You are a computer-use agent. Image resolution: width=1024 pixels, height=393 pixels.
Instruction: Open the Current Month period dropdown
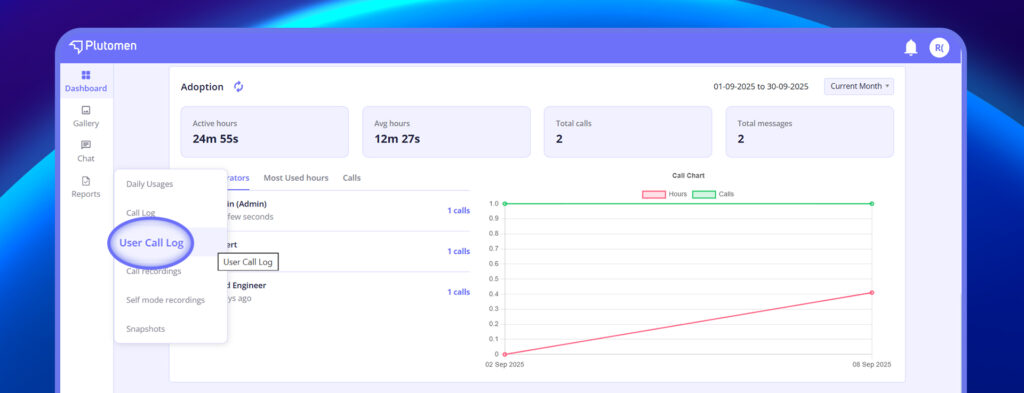tap(859, 86)
